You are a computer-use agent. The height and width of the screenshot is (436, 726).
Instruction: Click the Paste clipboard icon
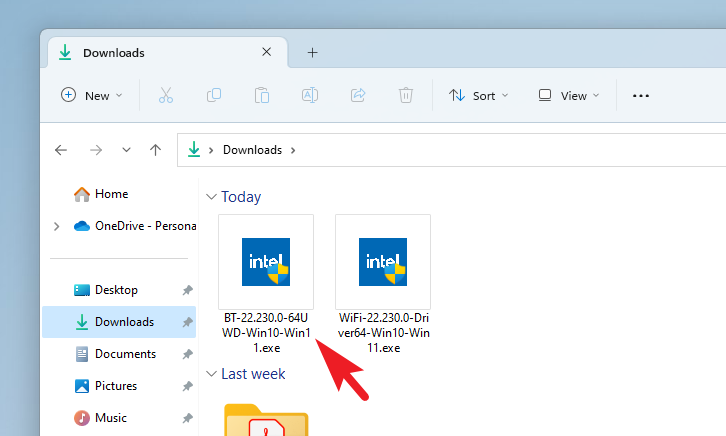pos(262,95)
